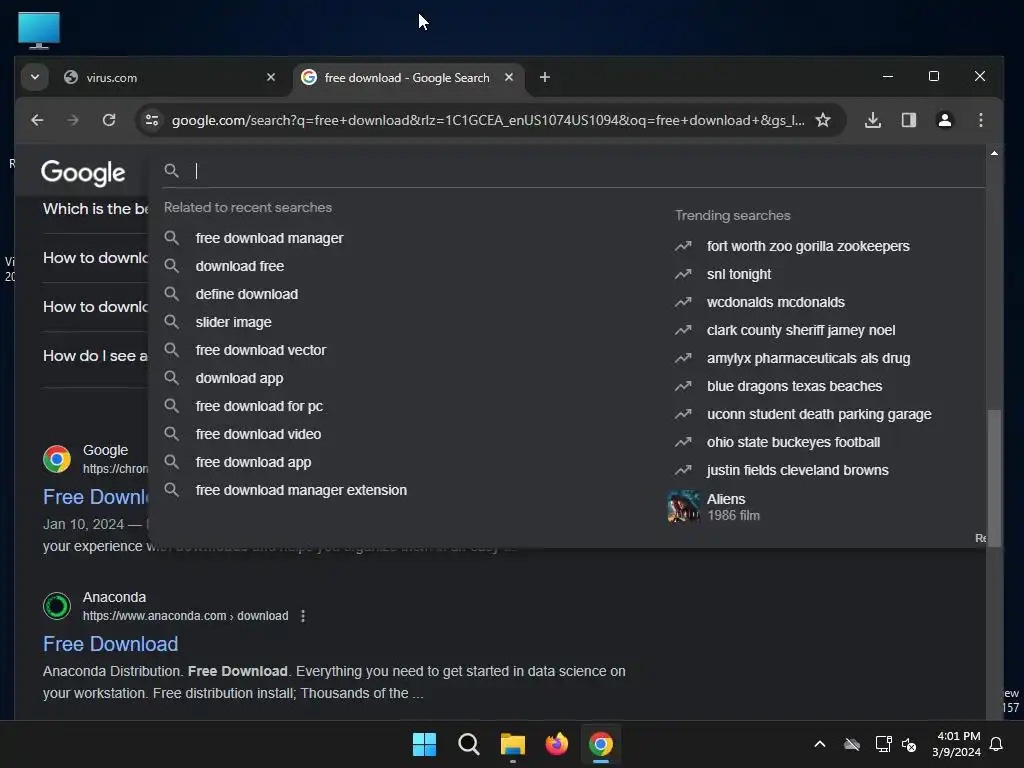The height and width of the screenshot is (768, 1024).
Task: Open site information icon in address bar
Action: (152, 120)
